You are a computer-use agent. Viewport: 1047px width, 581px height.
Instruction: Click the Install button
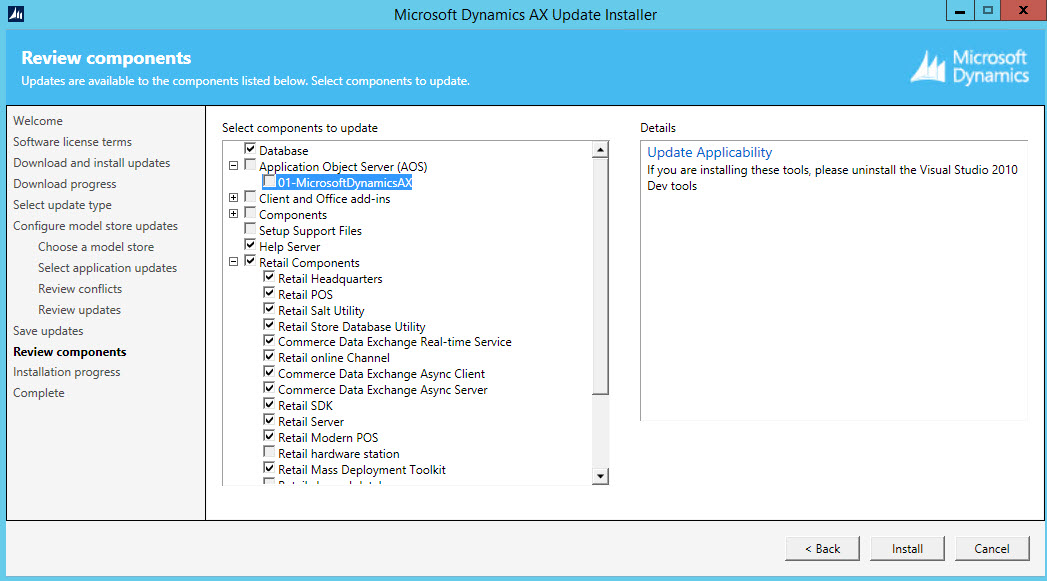tap(907, 548)
